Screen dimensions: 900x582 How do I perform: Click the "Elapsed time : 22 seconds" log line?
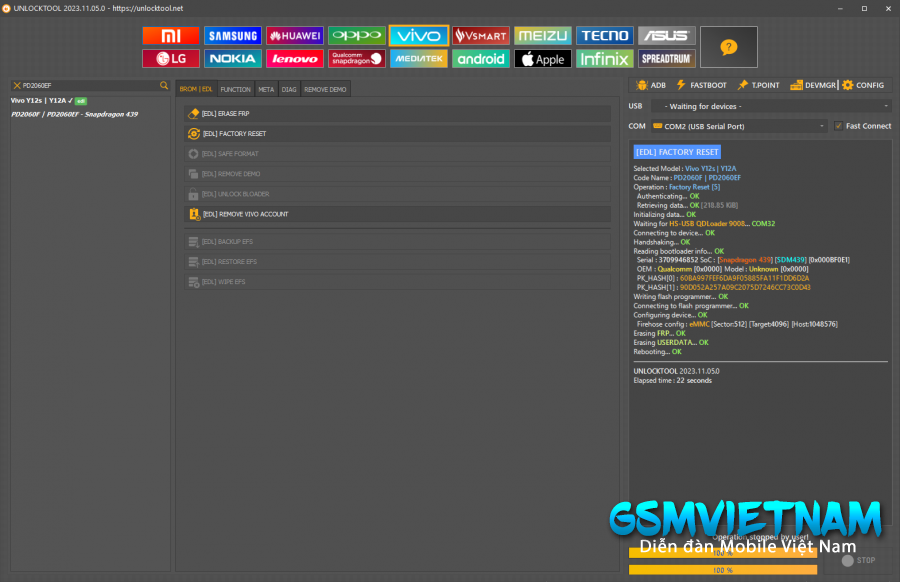tap(672, 381)
